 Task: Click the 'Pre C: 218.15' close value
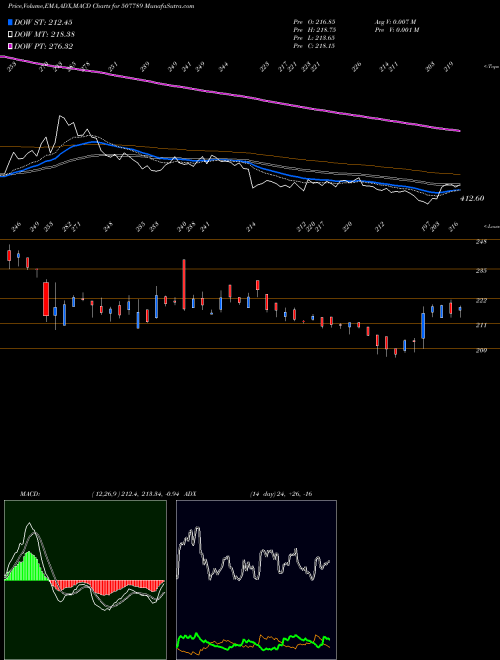[x=314, y=46]
